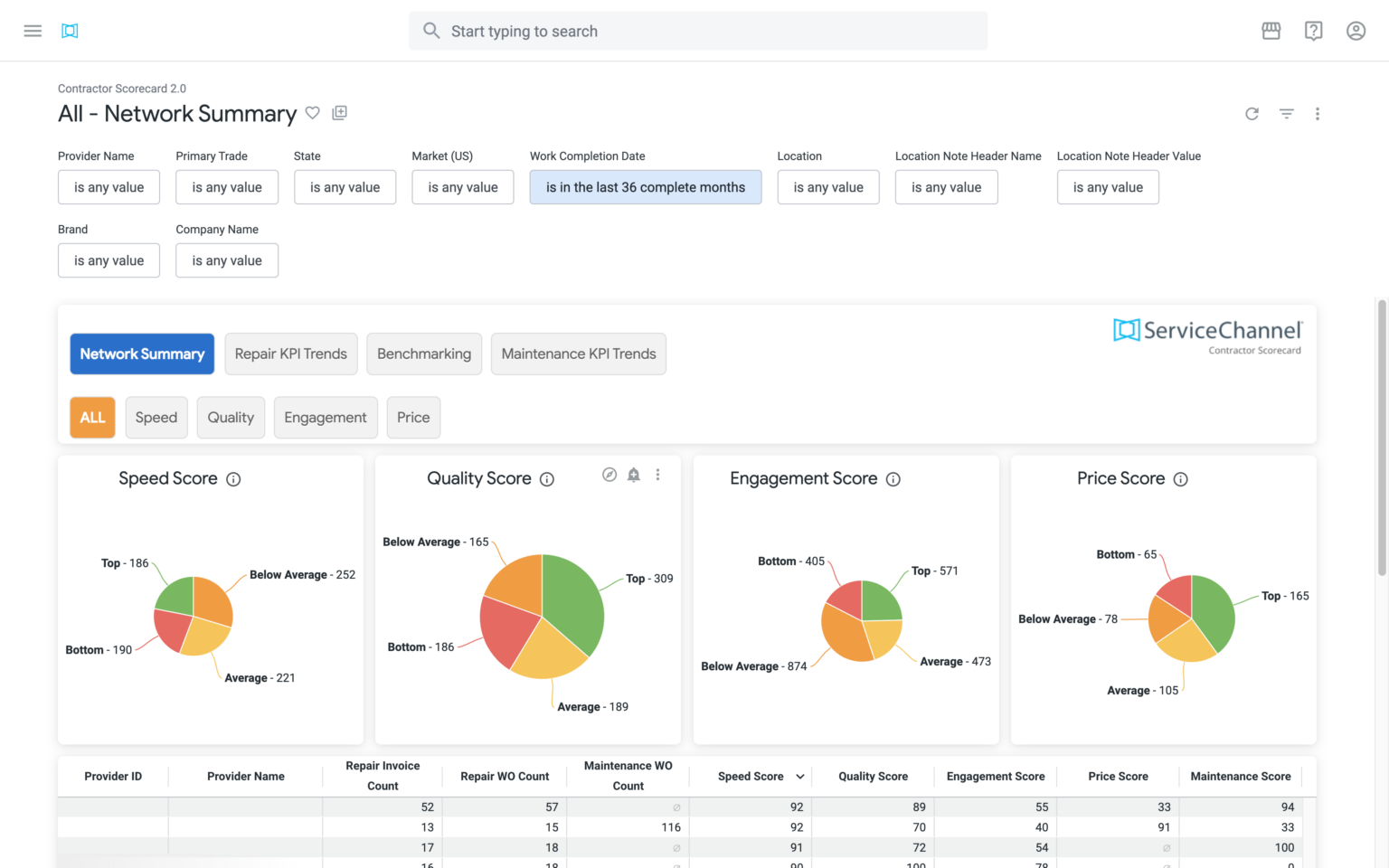This screenshot has height=868, width=1389.
Task: Open dashboard filters with the filter icon
Action: coord(1286,114)
